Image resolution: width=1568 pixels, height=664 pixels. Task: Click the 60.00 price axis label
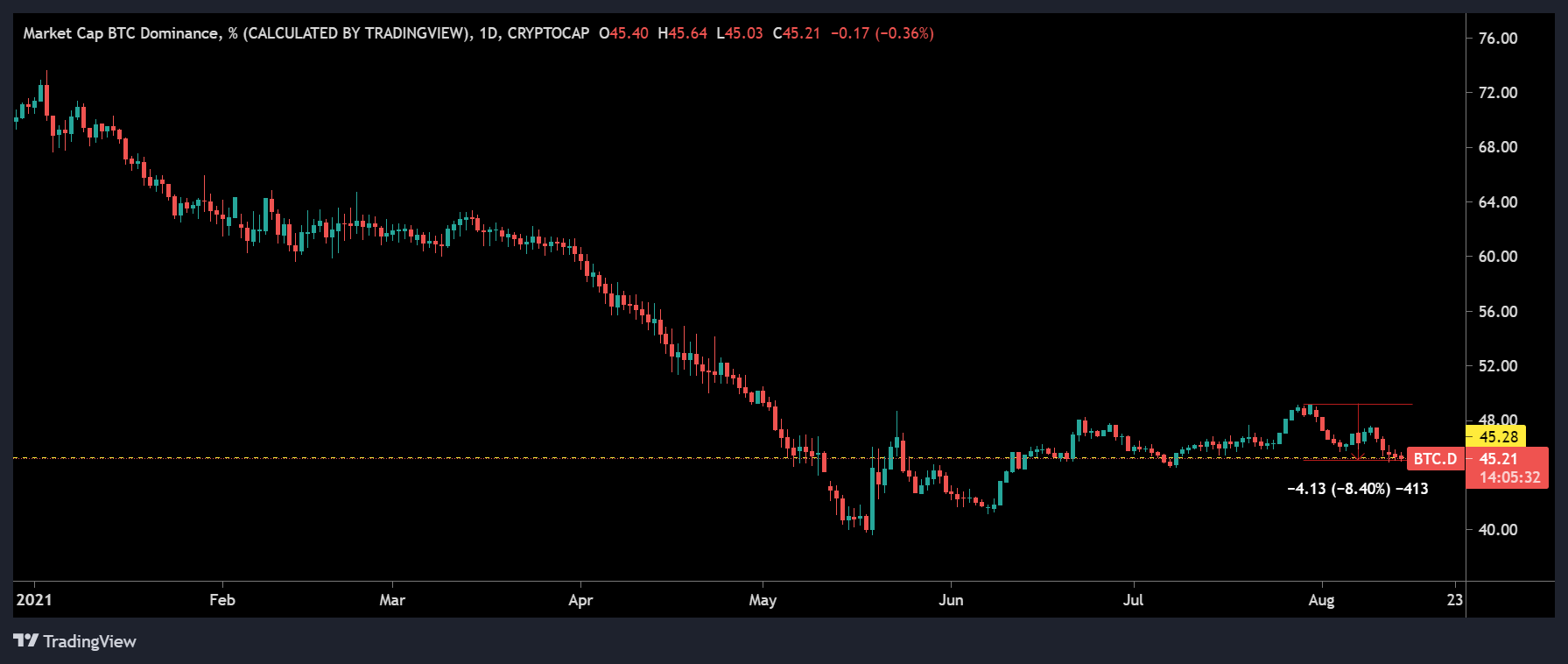(x=1498, y=256)
